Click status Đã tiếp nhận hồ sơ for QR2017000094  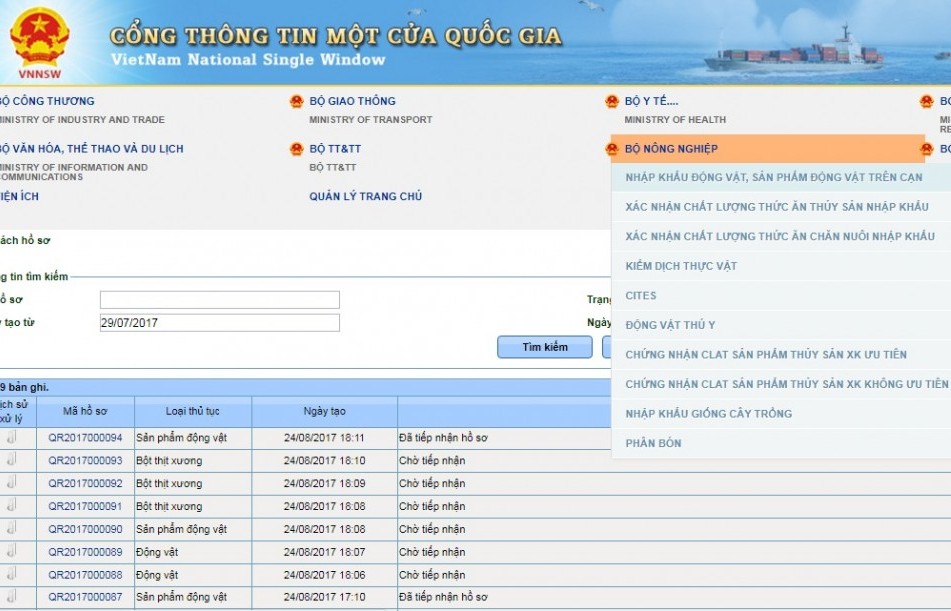[443, 437]
